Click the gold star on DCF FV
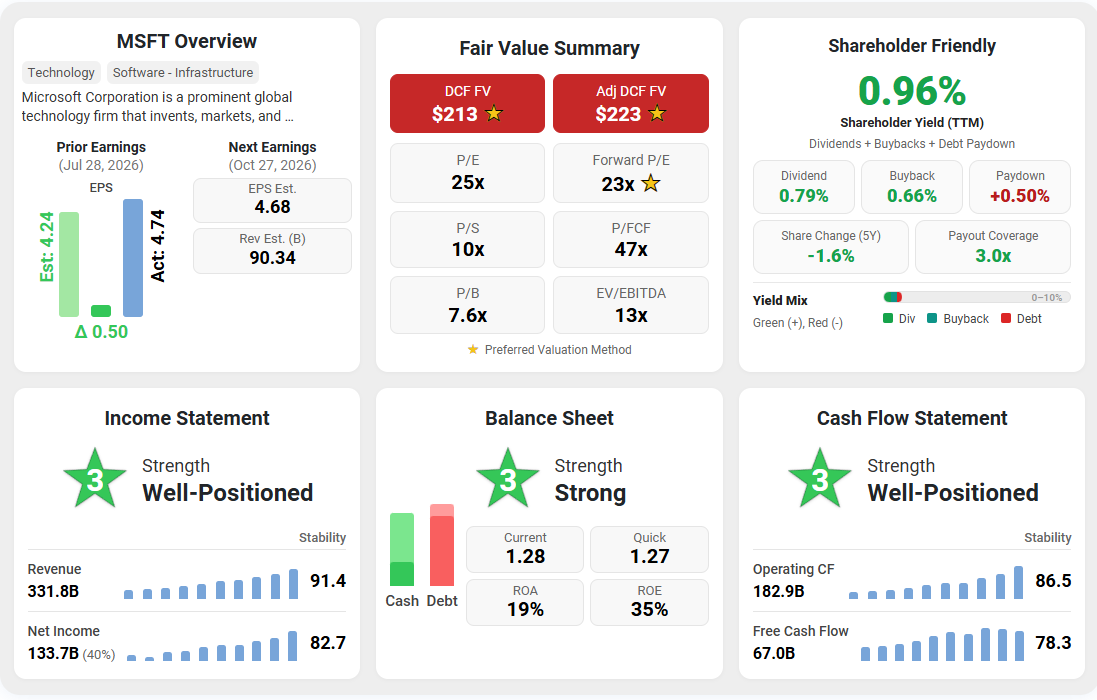 point(494,113)
